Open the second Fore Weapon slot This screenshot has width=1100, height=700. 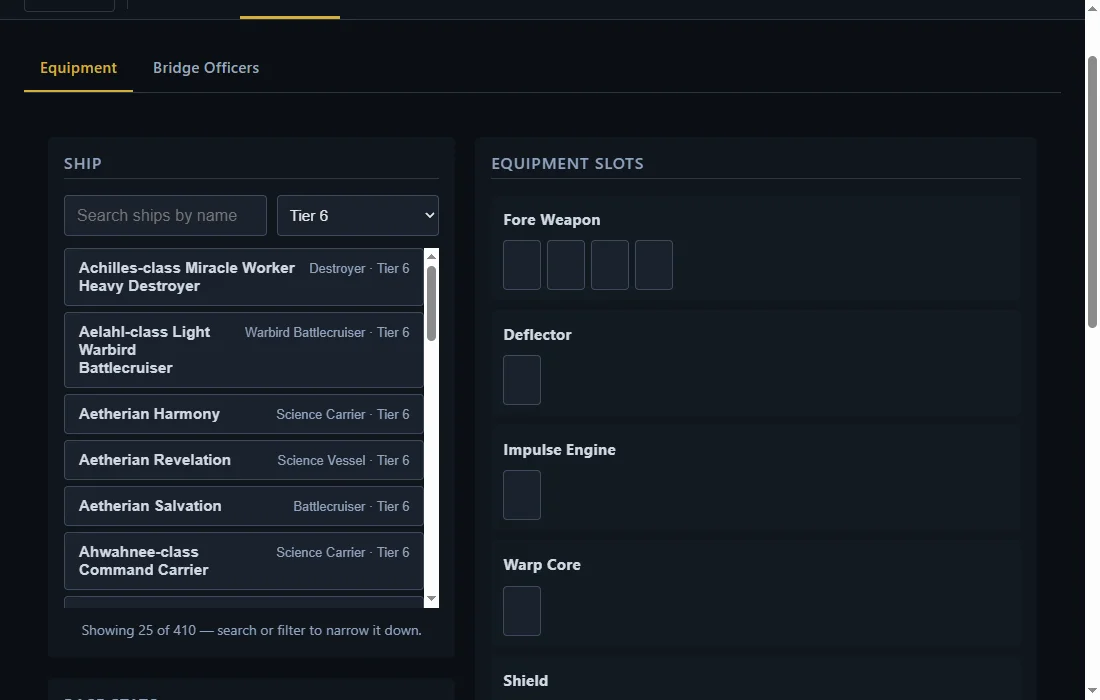click(566, 265)
